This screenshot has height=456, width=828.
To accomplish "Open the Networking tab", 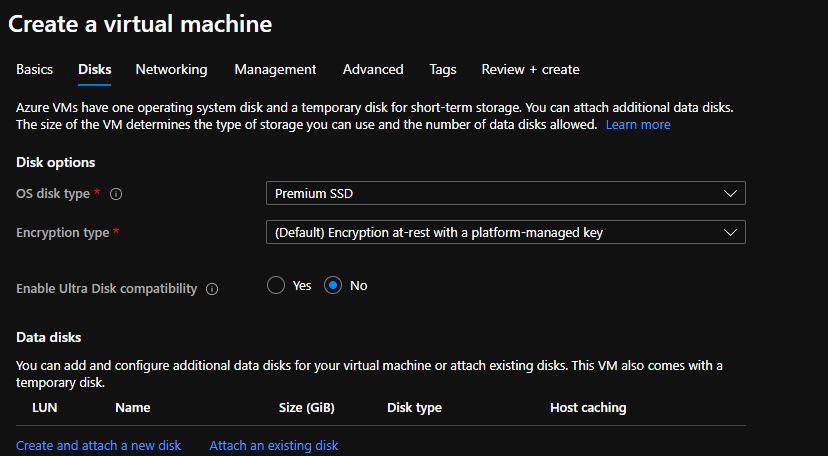I will [171, 69].
